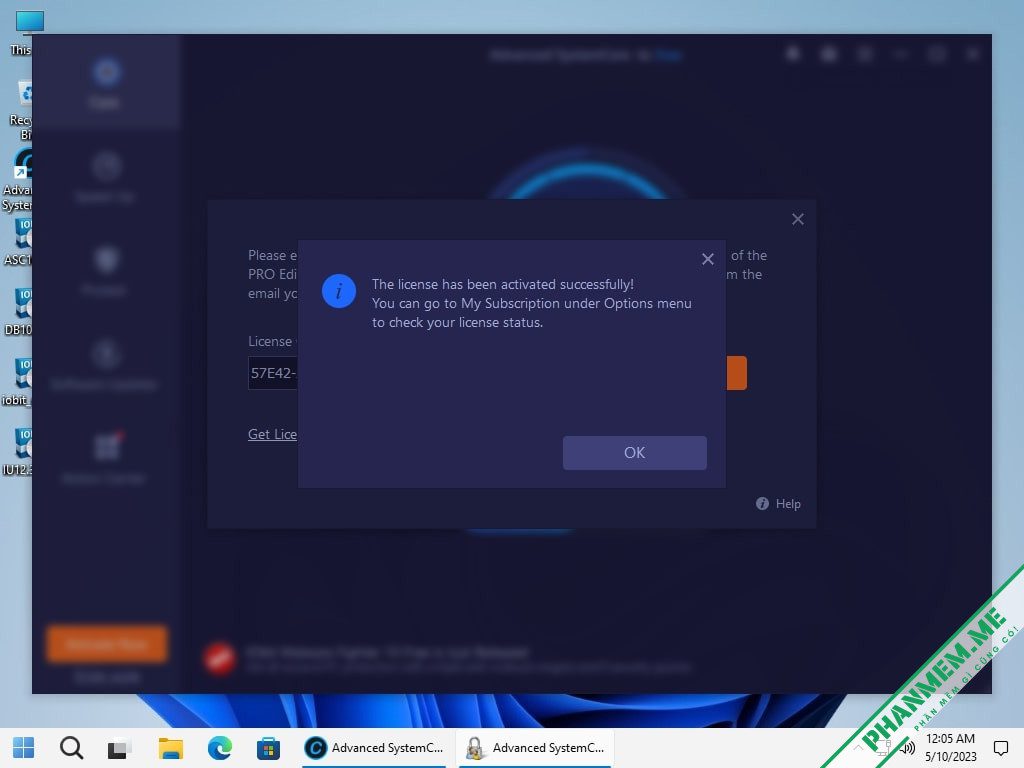Switch to first Advanced SystemCare taskbar item
The width and height of the screenshot is (1024, 768).
(375, 748)
